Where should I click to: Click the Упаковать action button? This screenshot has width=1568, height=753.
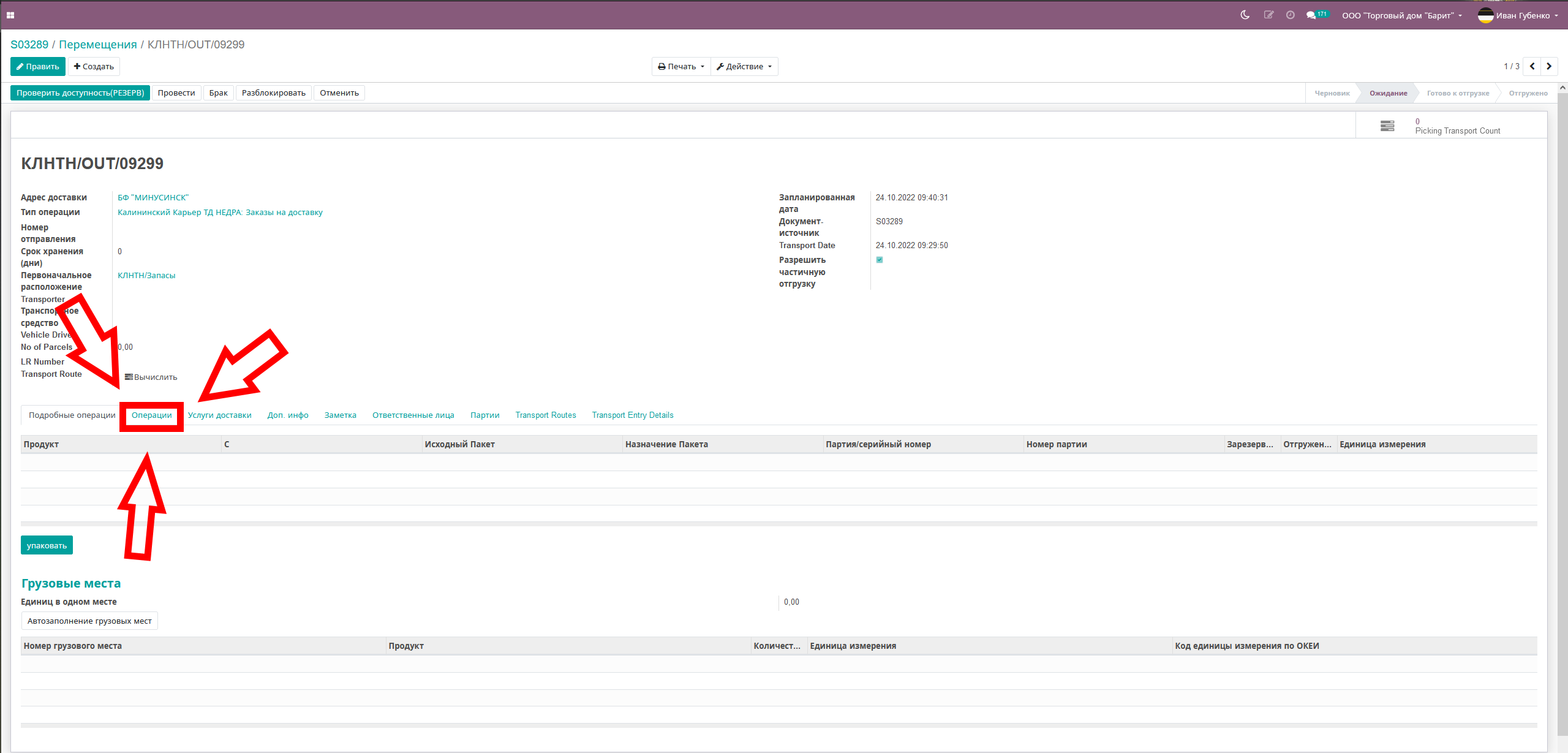[46, 545]
